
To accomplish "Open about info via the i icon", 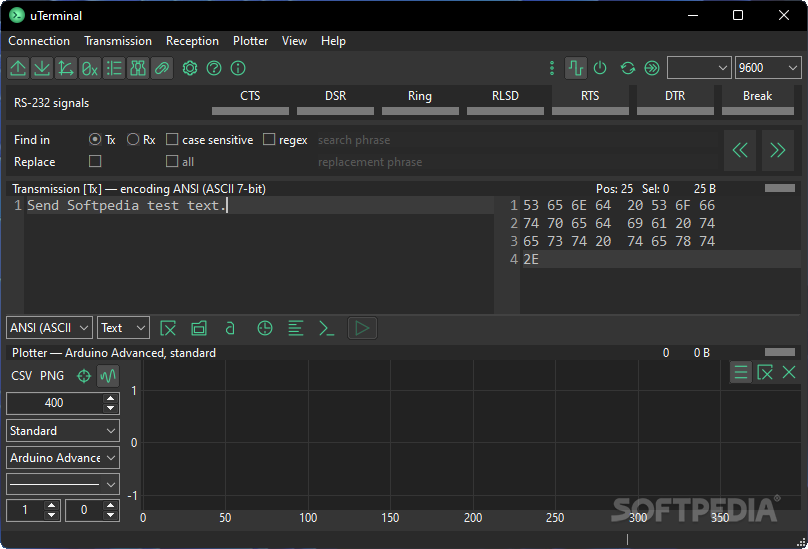I will coord(238,68).
